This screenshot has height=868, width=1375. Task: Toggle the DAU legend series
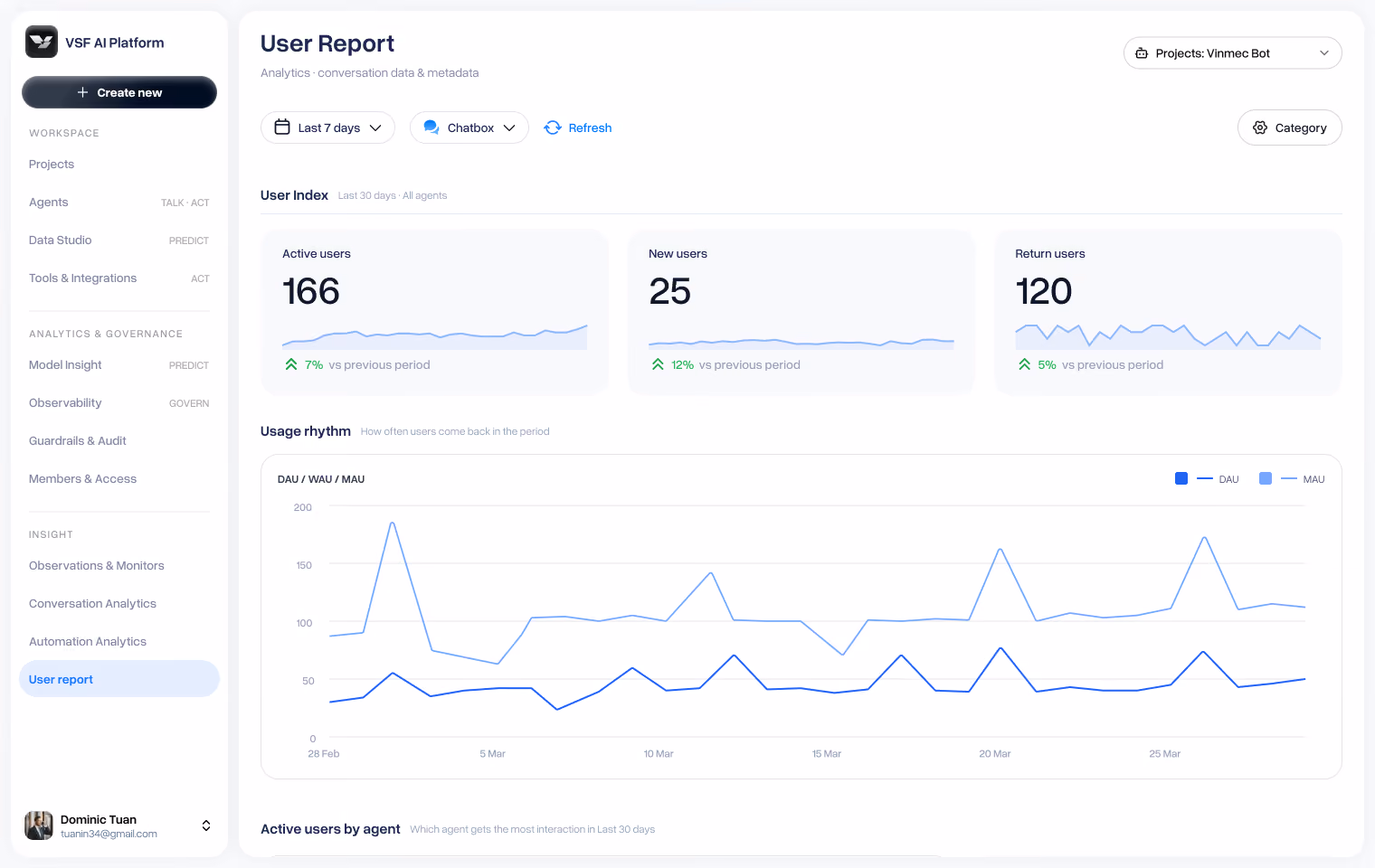(x=1207, y=478)
